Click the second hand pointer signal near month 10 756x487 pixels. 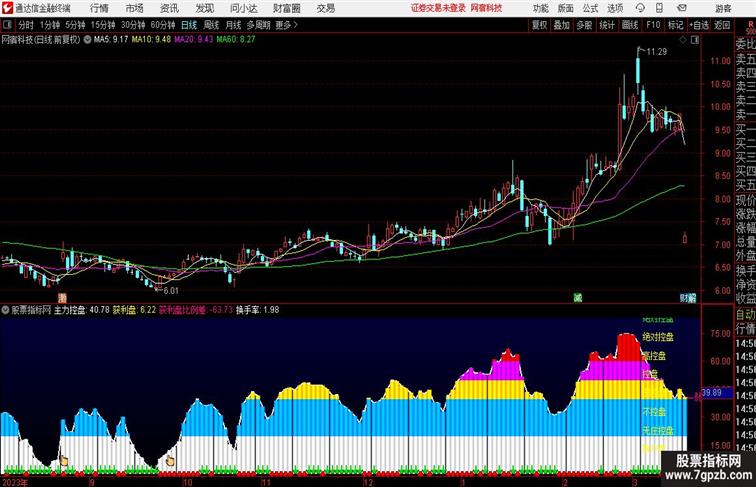click(170, 461)
